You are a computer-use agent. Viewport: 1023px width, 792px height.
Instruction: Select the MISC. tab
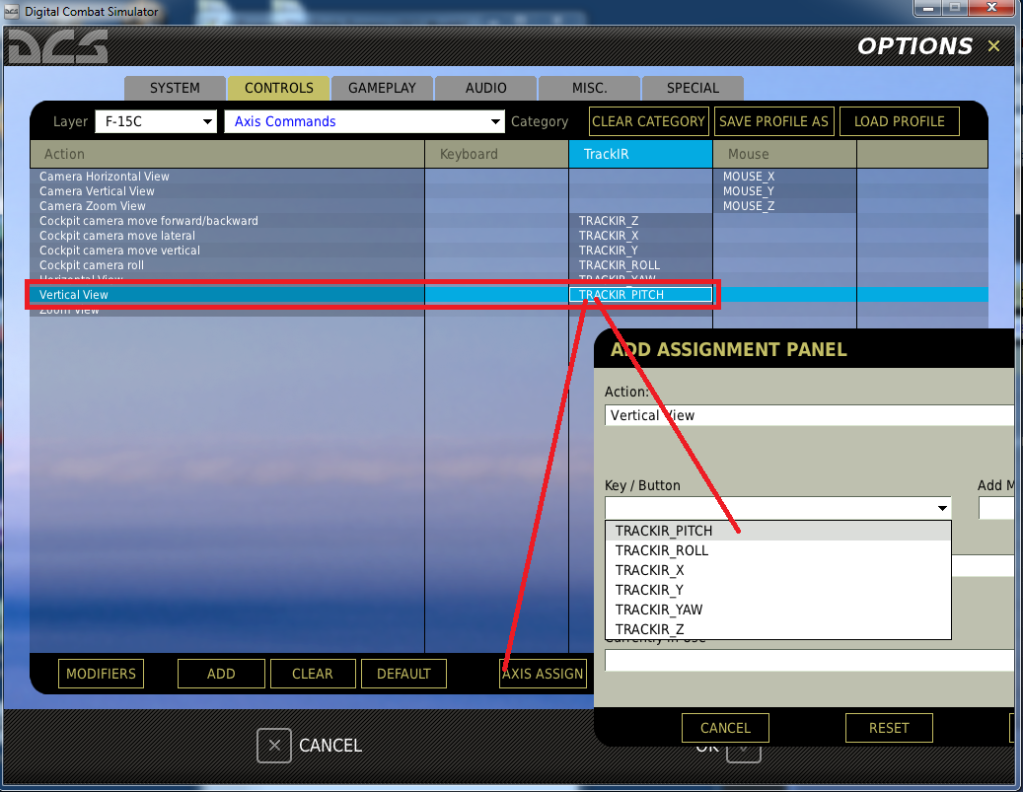(589, 88)
